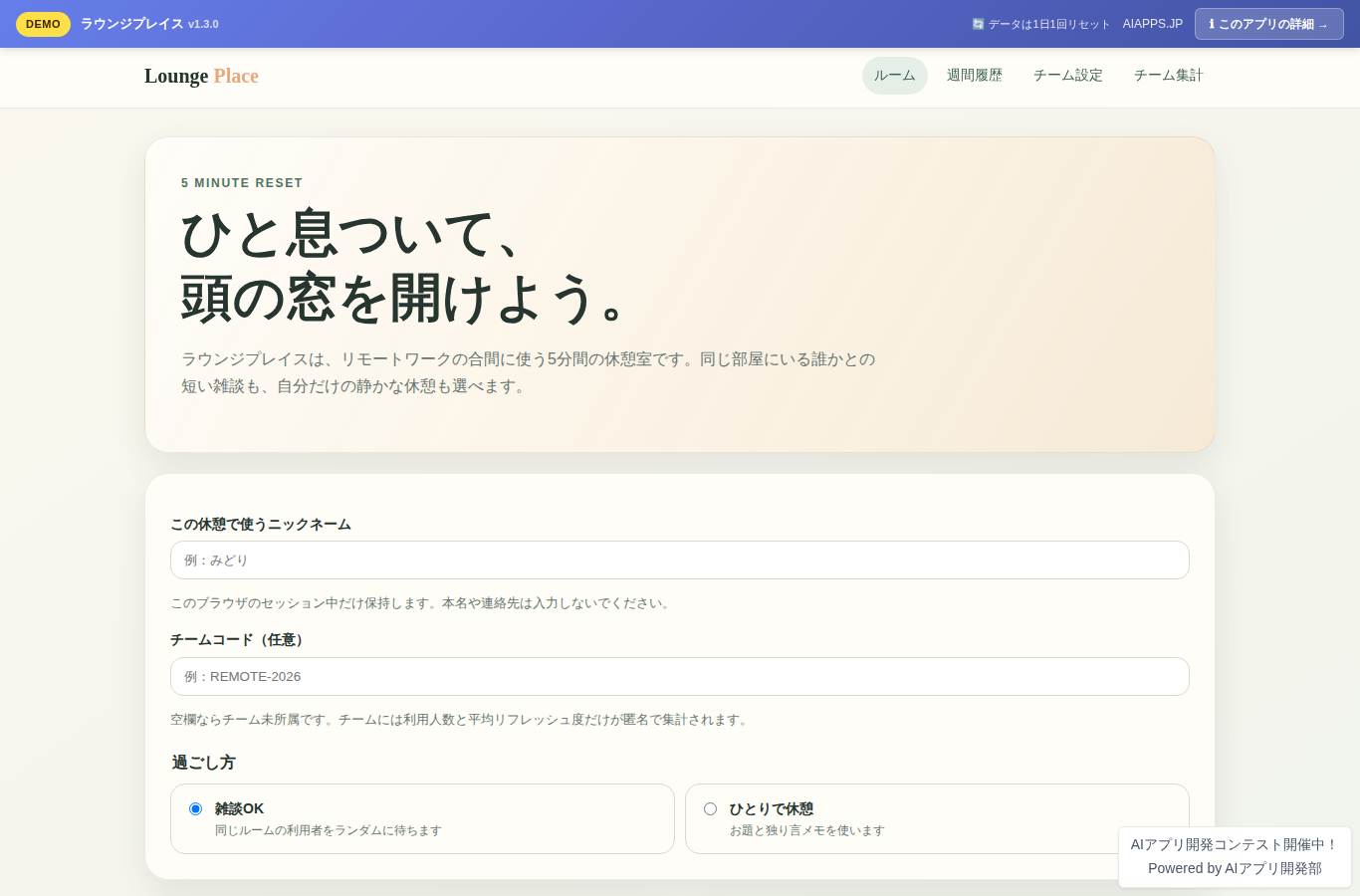Click the yellow DEMO badge

tap(43, 24)
